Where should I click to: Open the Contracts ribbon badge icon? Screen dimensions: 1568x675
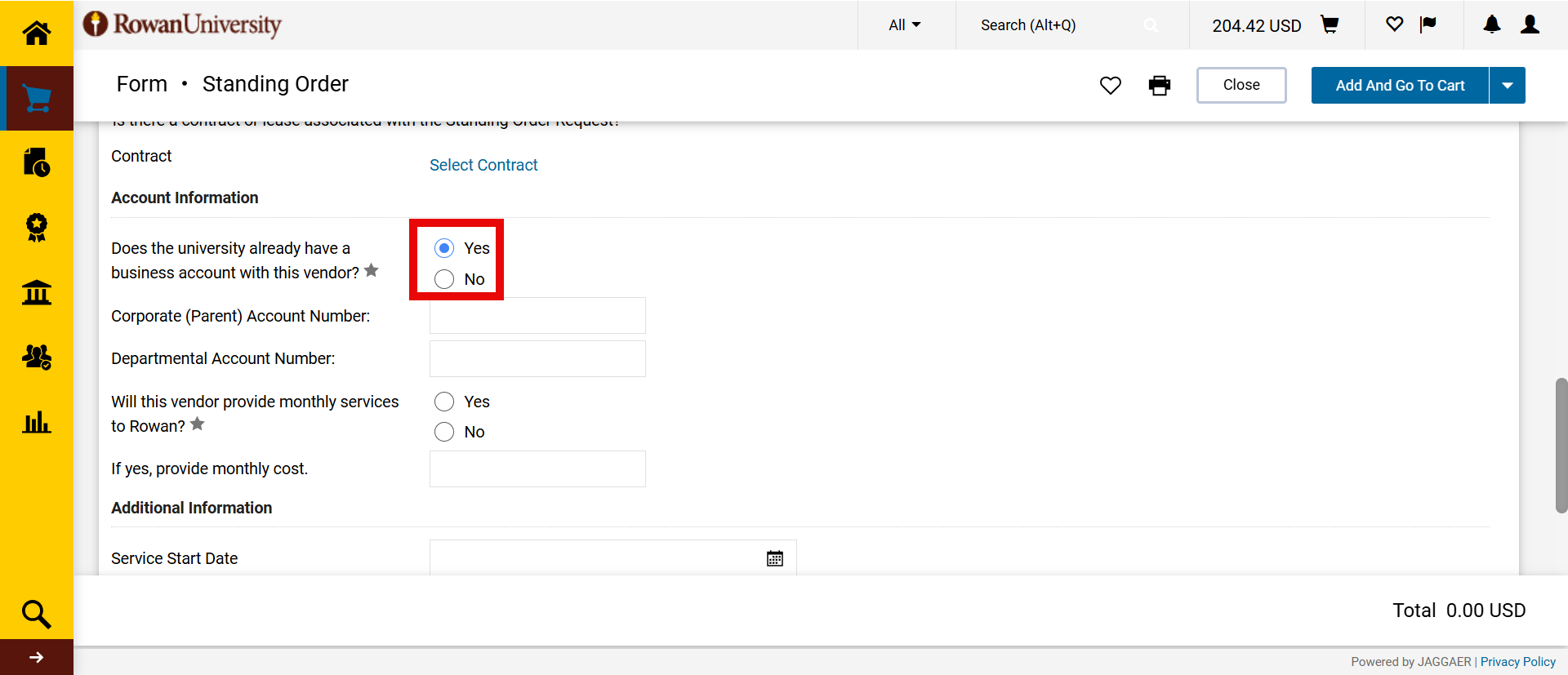pos(36,227)
